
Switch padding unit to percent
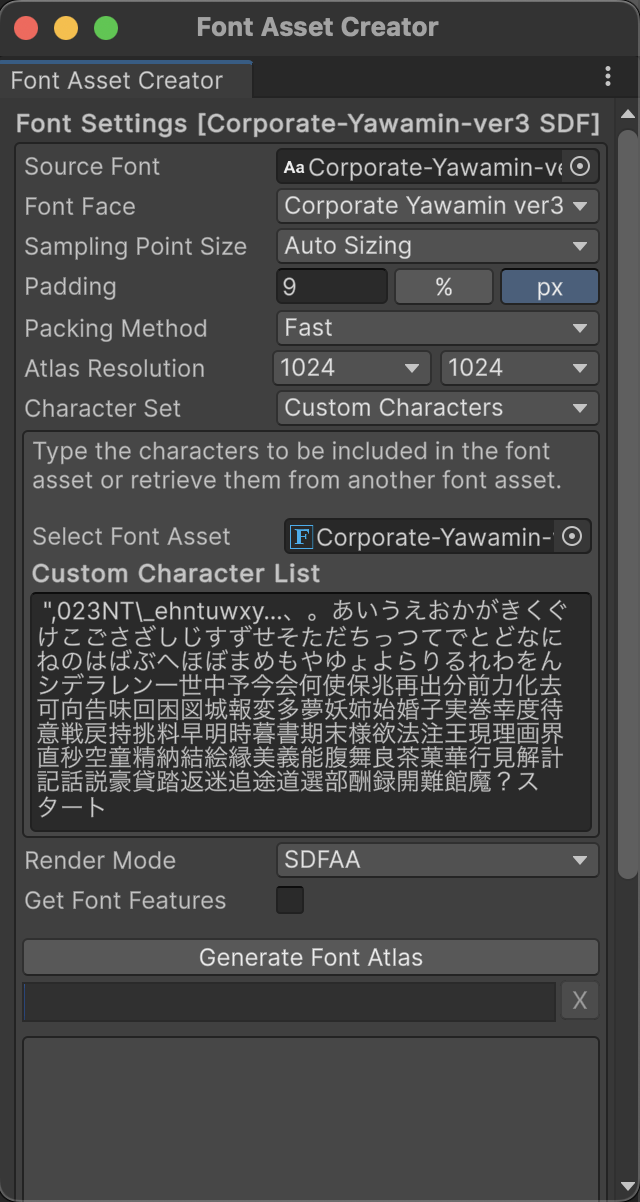[x=444, y=287]
